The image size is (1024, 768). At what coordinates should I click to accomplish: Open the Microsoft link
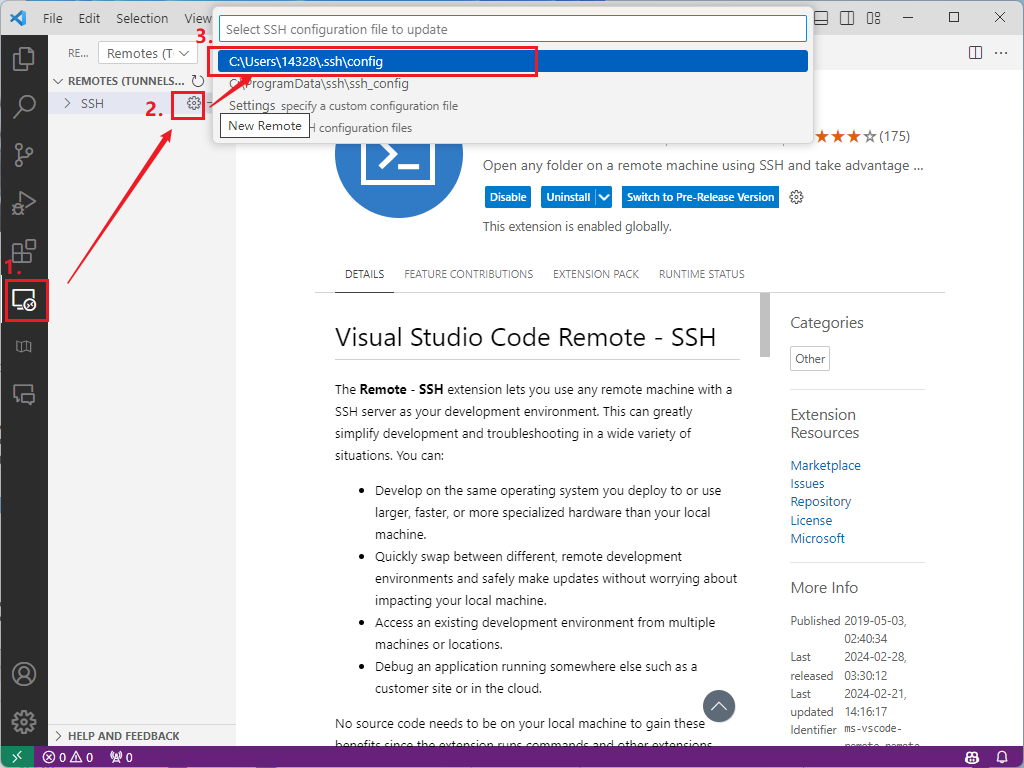coord(818,539)
